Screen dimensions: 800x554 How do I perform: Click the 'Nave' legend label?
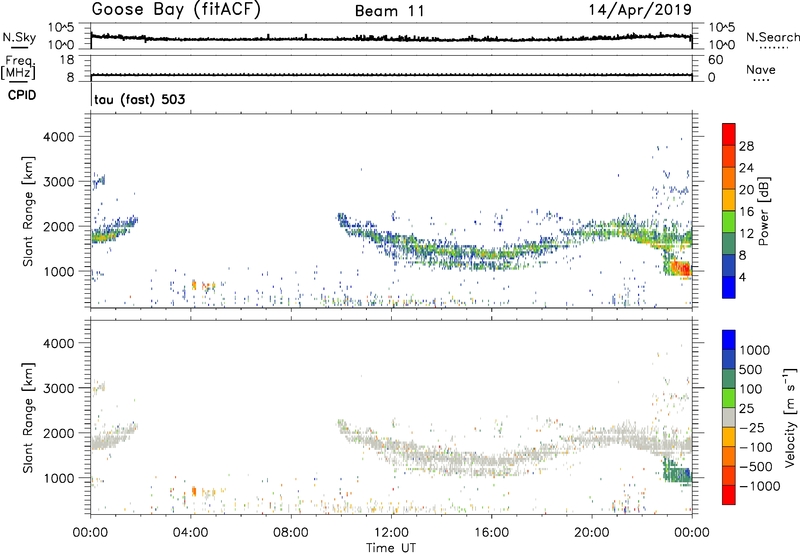point(761,69)
